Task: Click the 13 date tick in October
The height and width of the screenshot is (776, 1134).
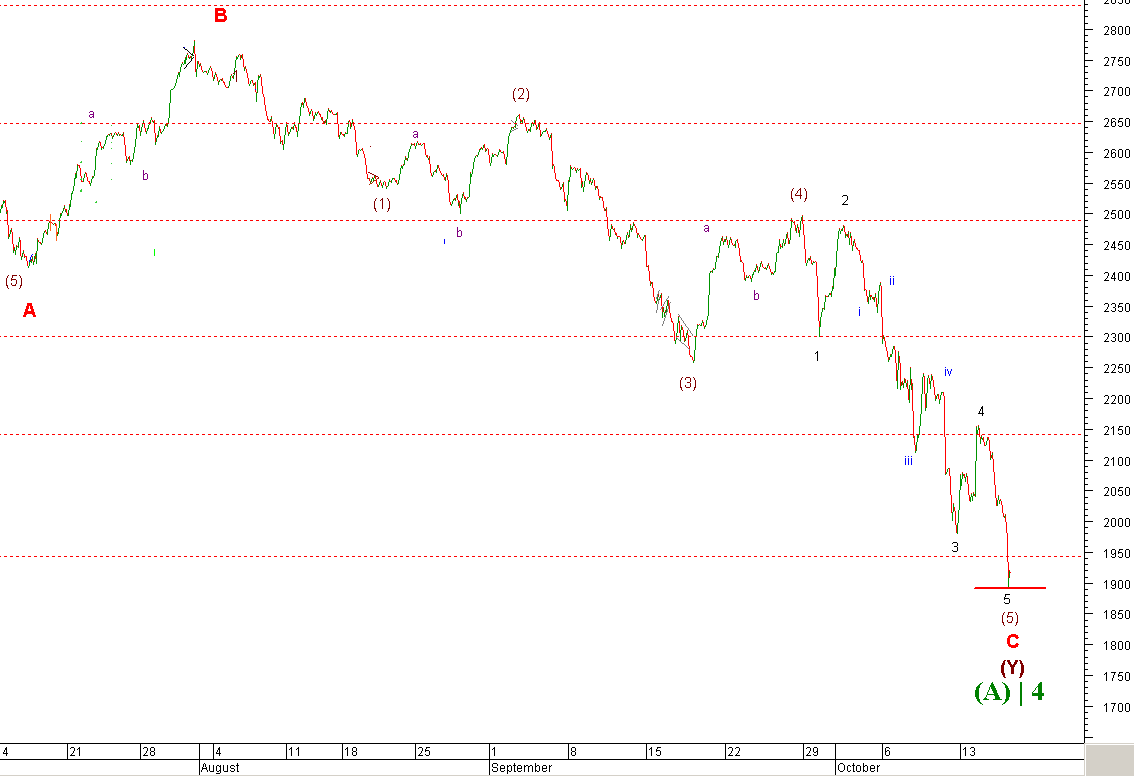Action: coord(968,752)
